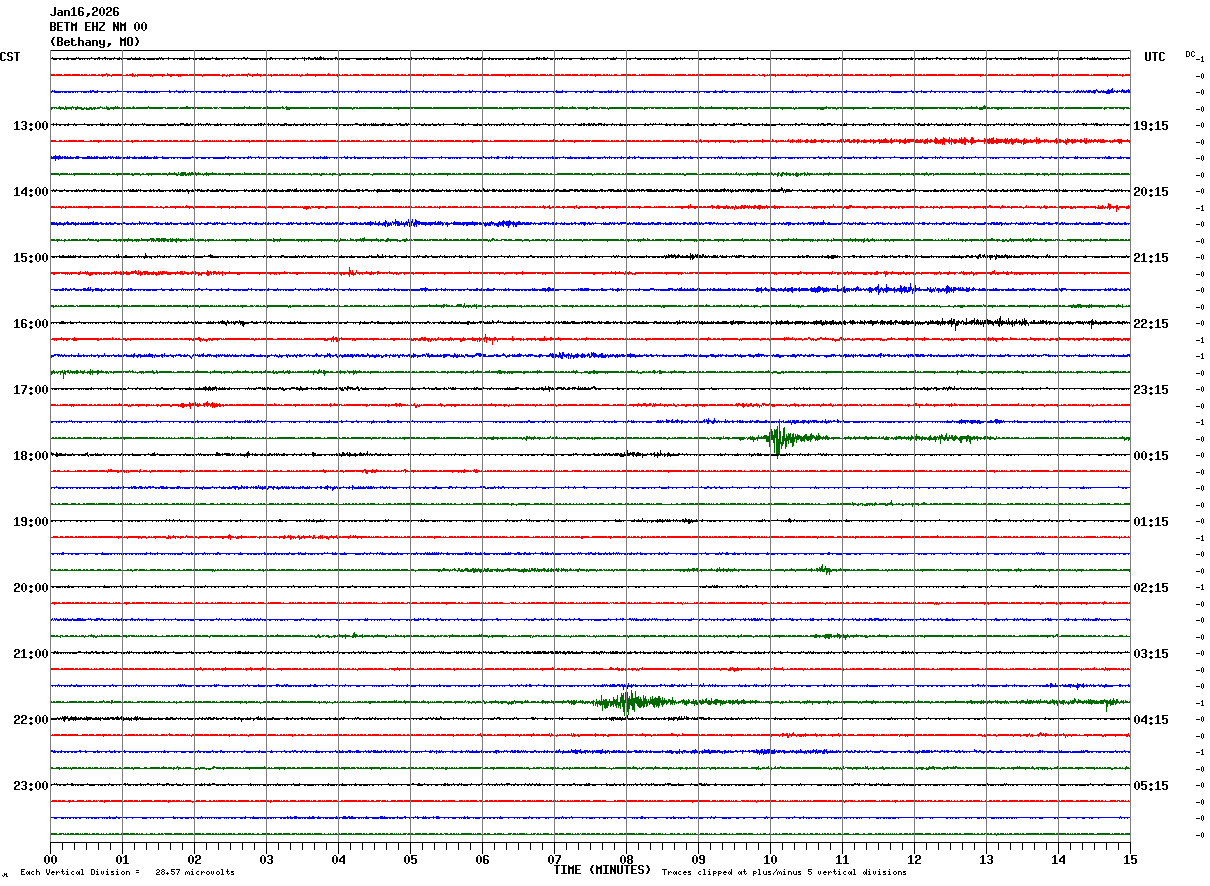The width and height of the screenshot is (1210, 886).
Task: Click the 04:15 UTC time label
Action: tap(1150, 720)
